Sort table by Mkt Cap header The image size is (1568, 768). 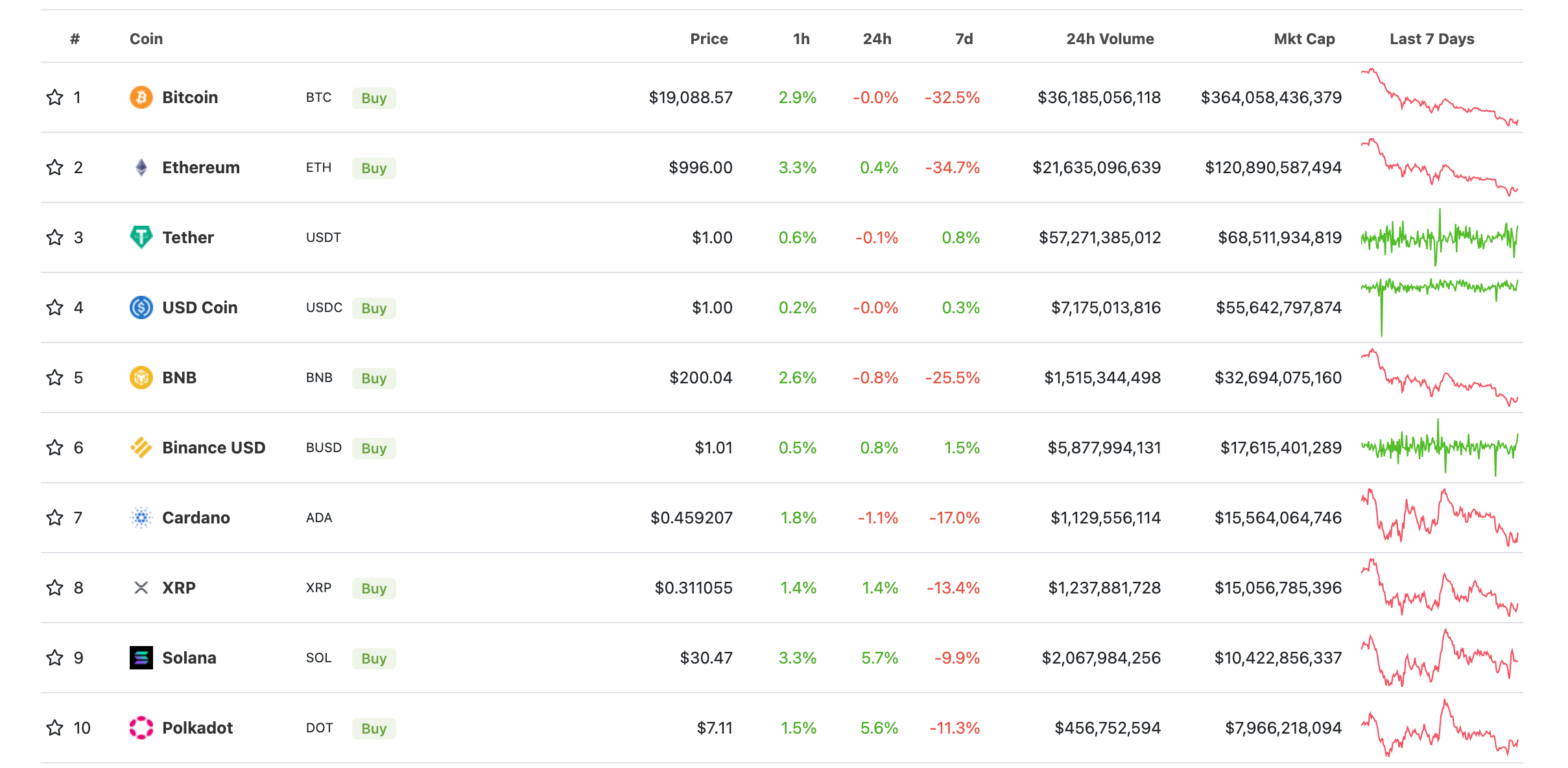(1303, 39)
